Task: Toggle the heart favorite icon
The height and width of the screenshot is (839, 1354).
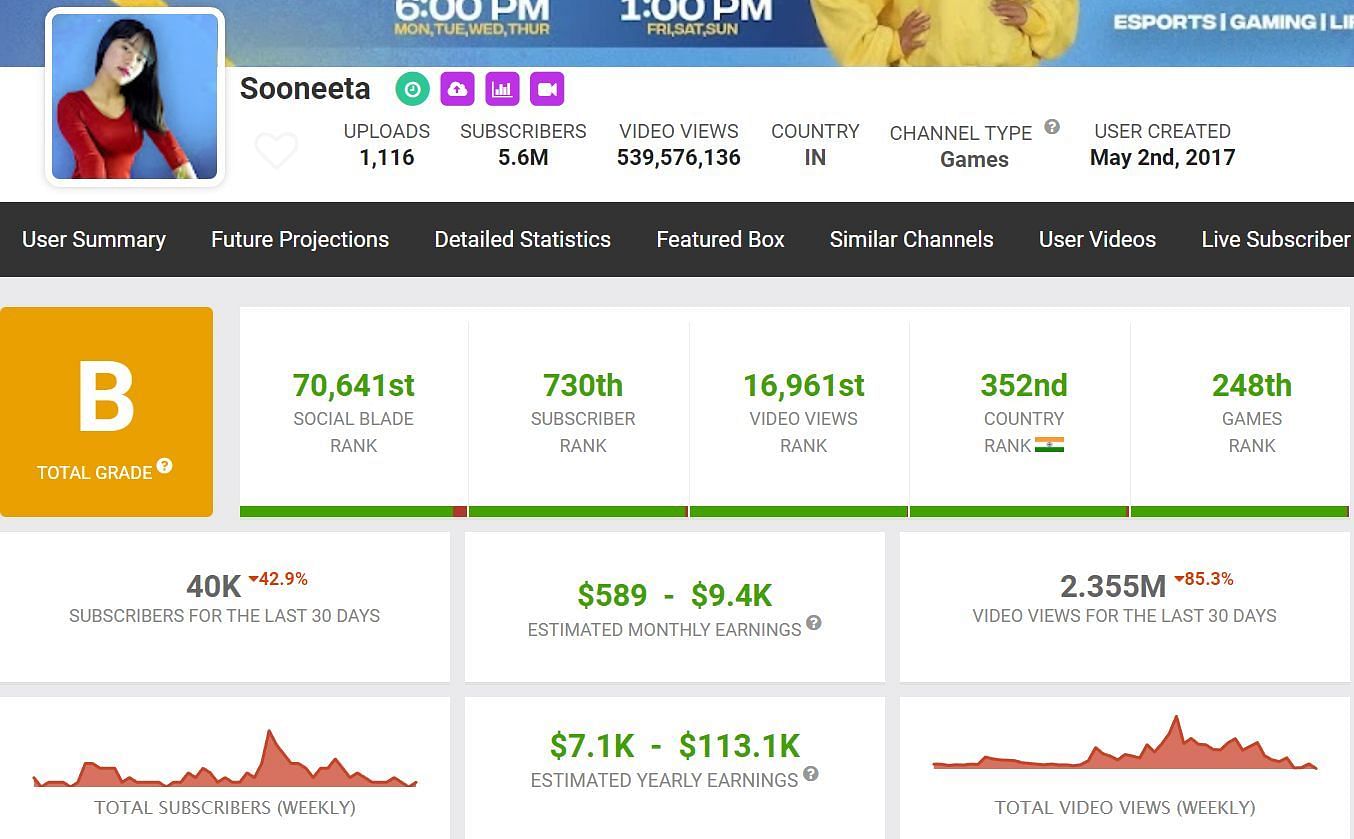Action: (x=276, y=150)
